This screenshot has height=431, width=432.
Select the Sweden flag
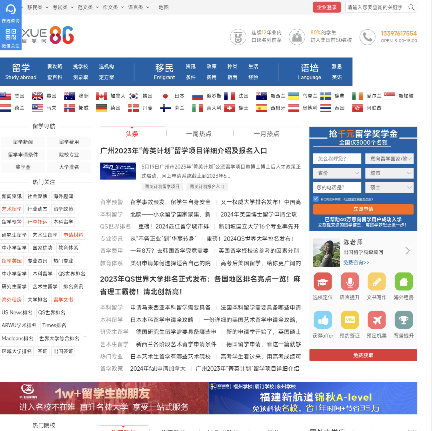(325, 96)
